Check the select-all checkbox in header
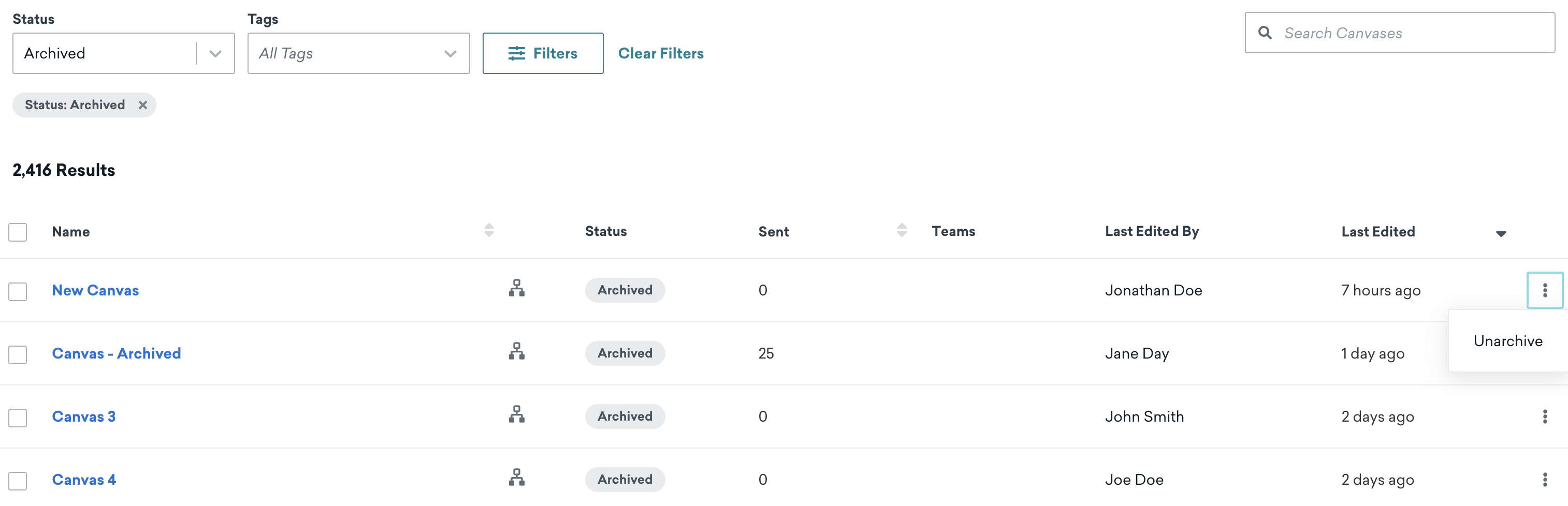Image resolution: width=1568 pixels, height=506 pixels. coord(18,232)
